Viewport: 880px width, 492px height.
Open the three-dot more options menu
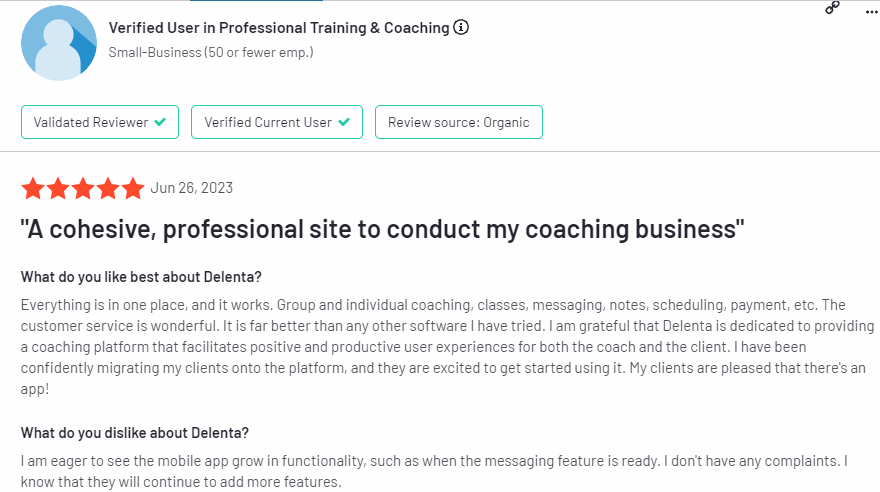pos(870,11)
